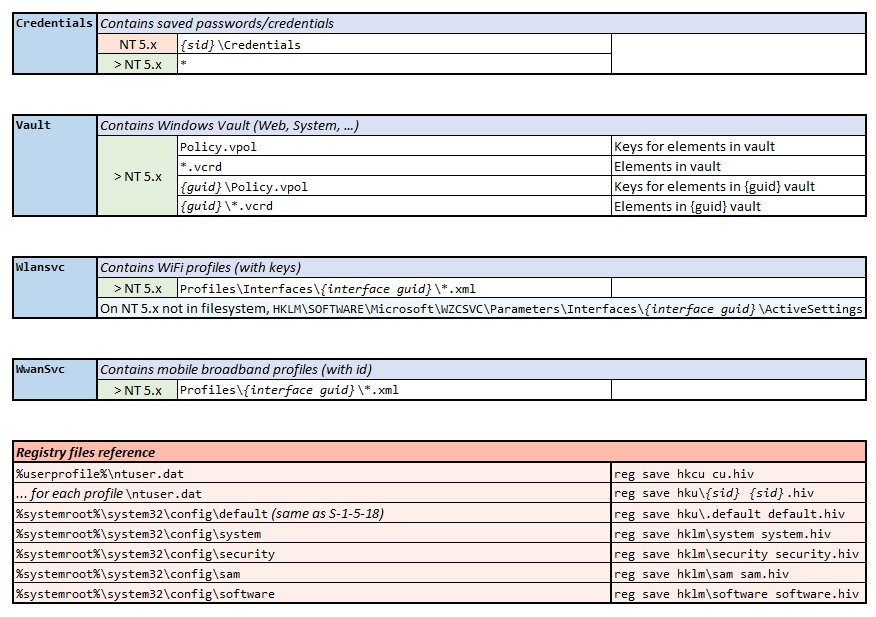This screenshot has width=876, height=617.
Task: Click 'reg save hklm\software software.hiv' command
Action: point(736,594)
